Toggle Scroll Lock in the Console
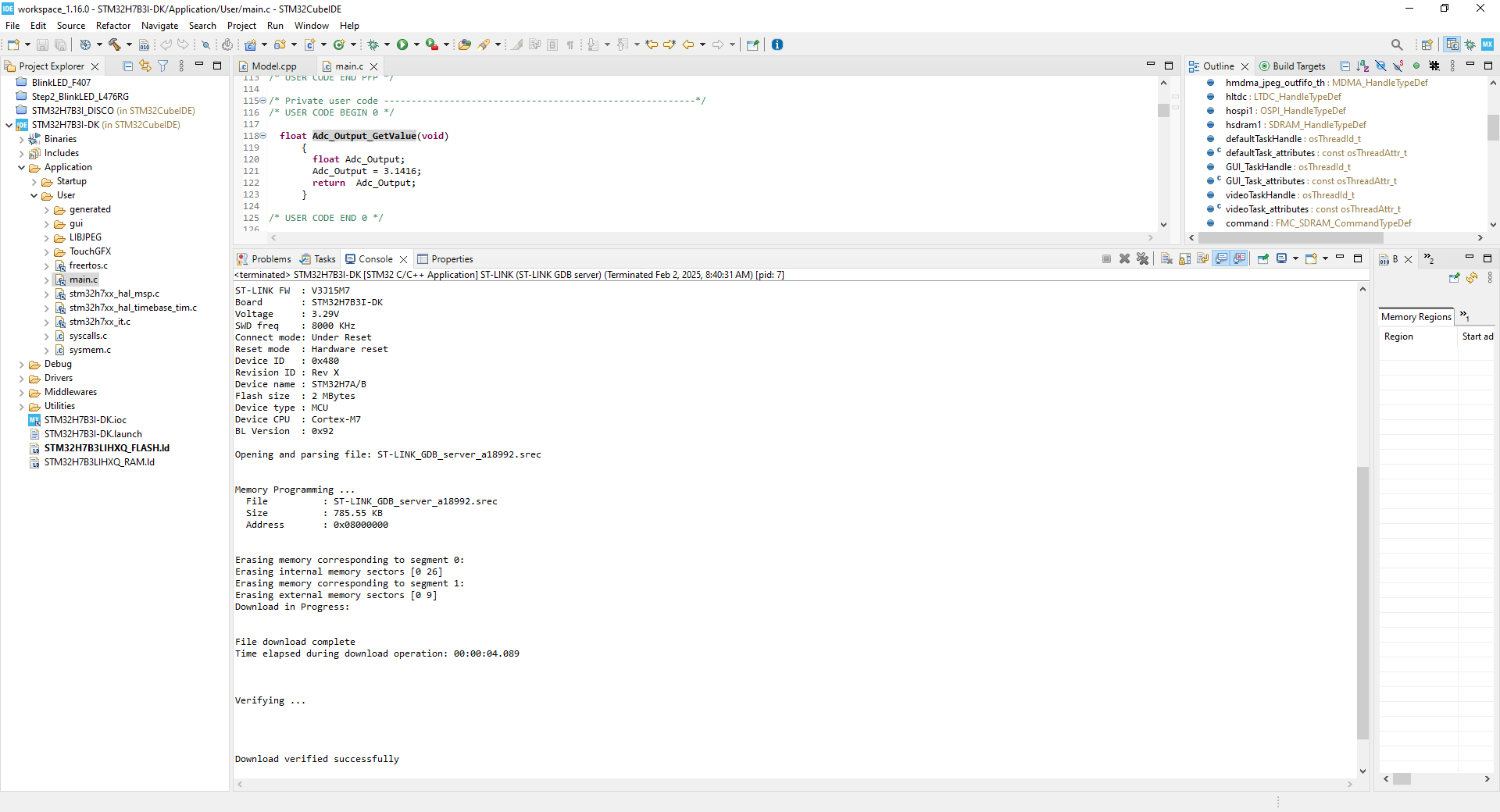 tap(1184, 258)
